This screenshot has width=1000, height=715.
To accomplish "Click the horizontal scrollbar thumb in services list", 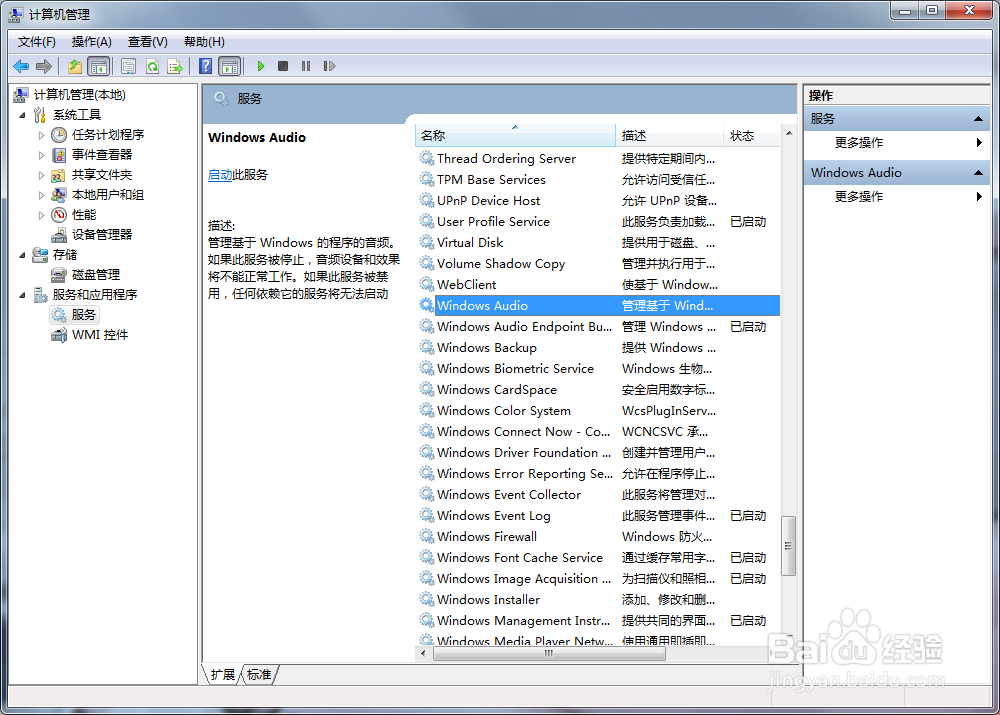I will (x=549, y=654).
